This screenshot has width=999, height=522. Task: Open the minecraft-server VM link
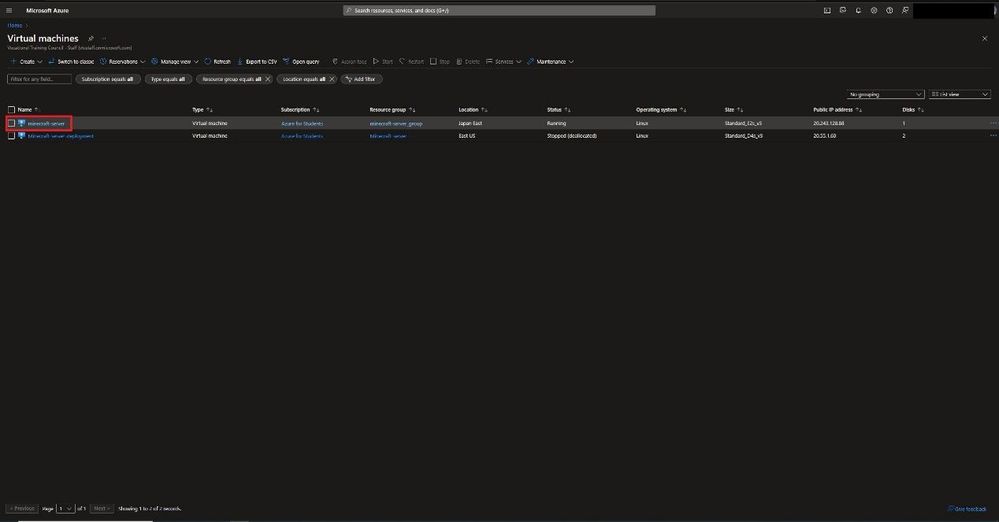[47, 124]
